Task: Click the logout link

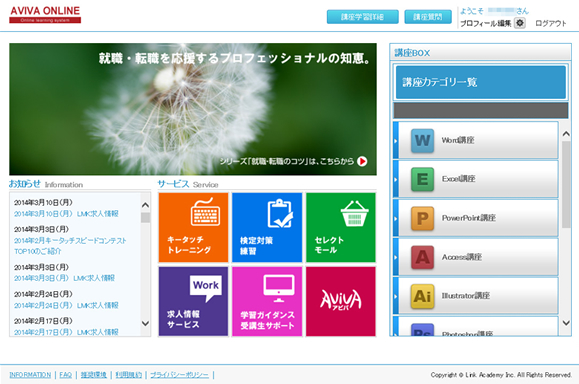Action: (551, 23)
